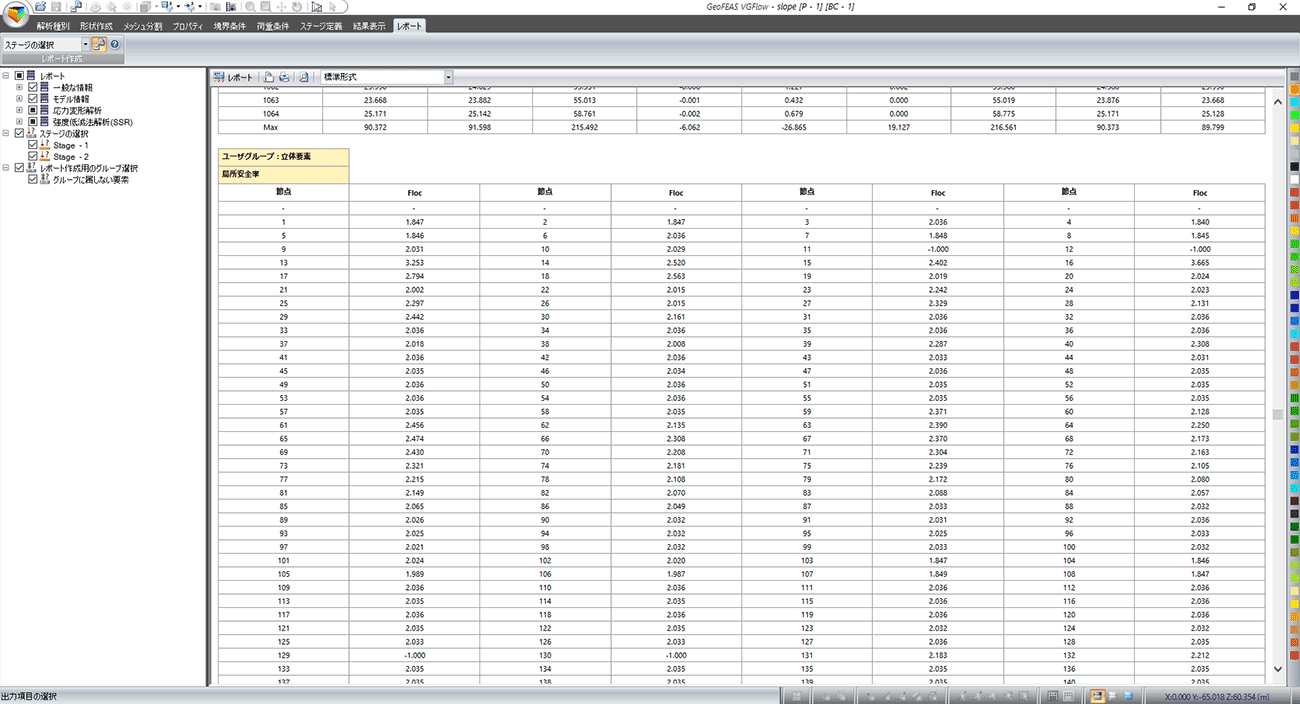Expand the 応力変形解析 node

(19, 110)
